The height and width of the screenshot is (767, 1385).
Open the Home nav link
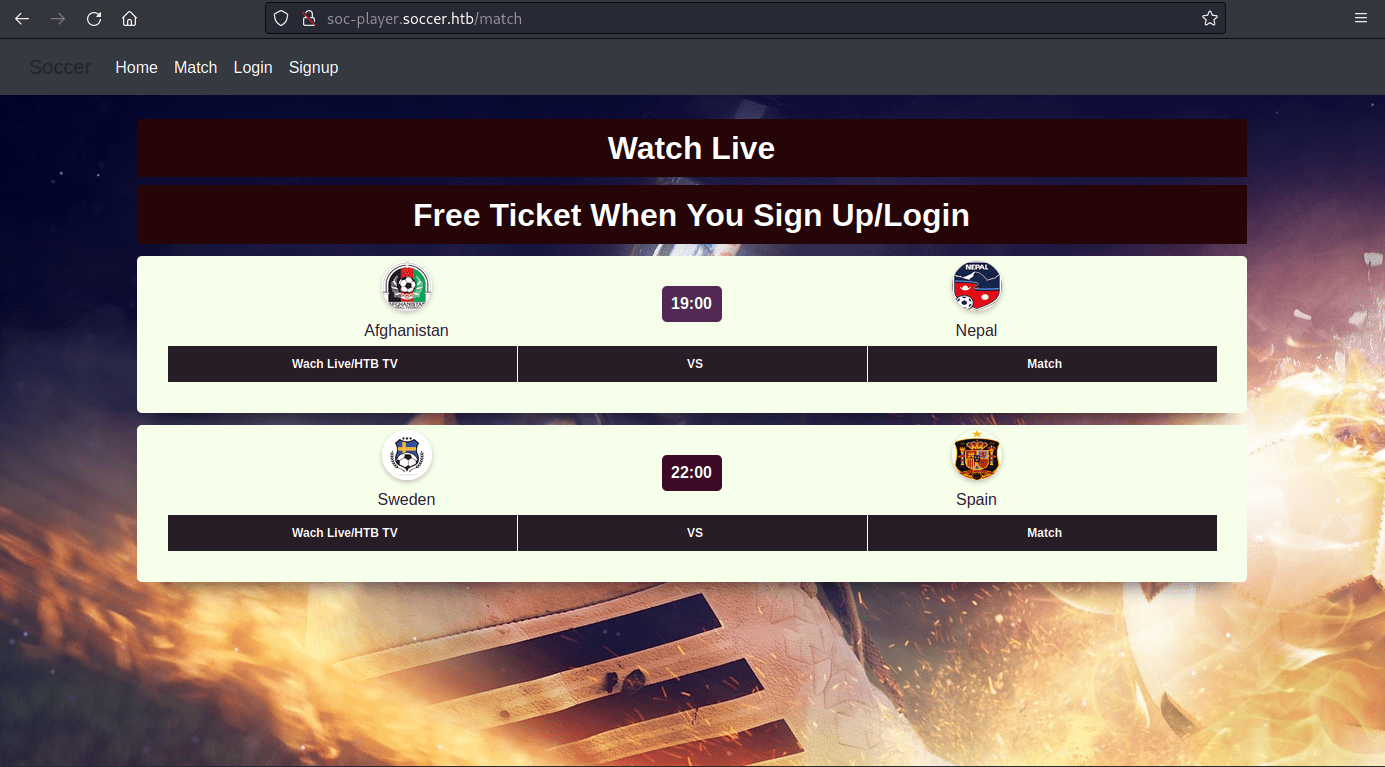point(136,67)
